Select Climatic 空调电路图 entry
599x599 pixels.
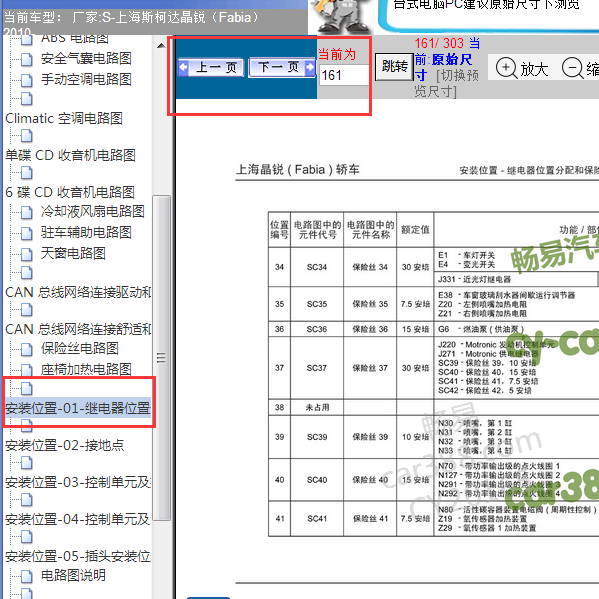64,118
